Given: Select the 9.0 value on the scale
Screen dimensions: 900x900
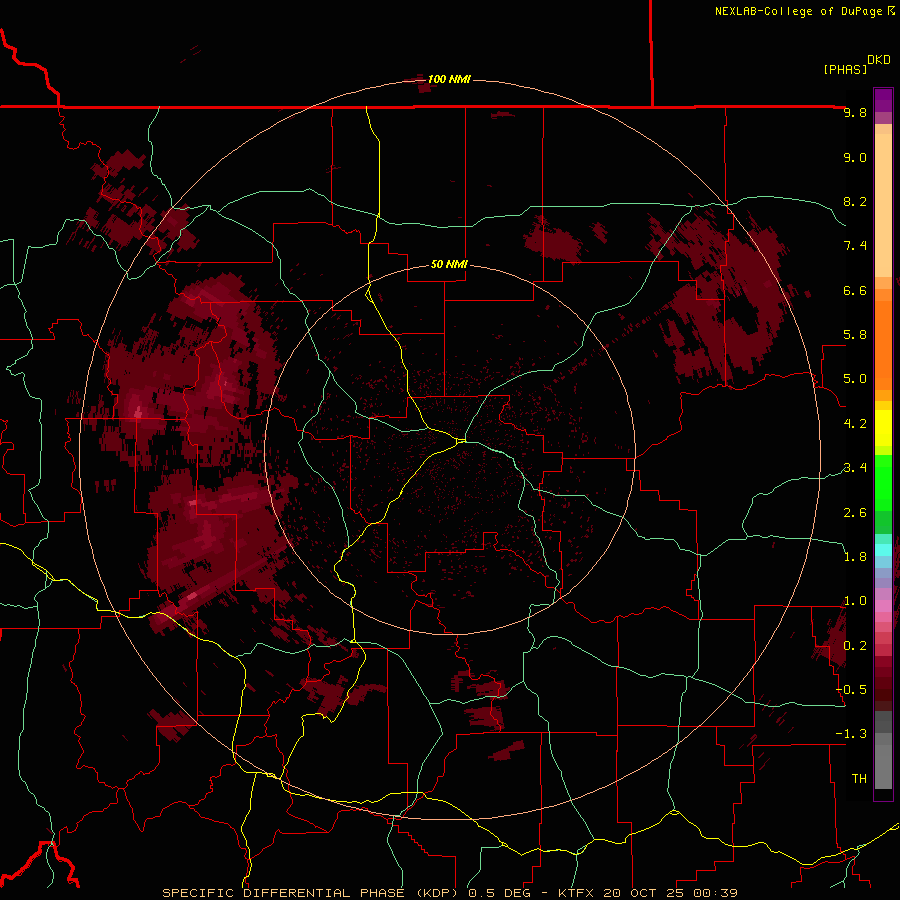Looking at the screenshot, I should 855,157.
